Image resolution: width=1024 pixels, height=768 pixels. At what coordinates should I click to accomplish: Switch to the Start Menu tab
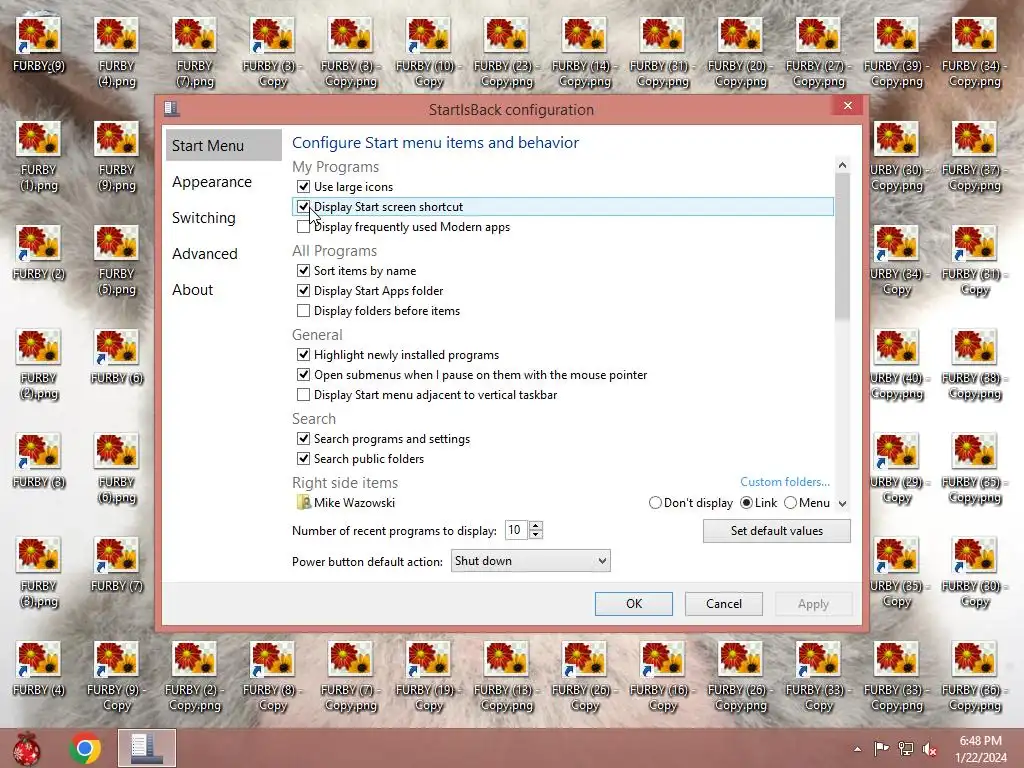pos(223,146)
